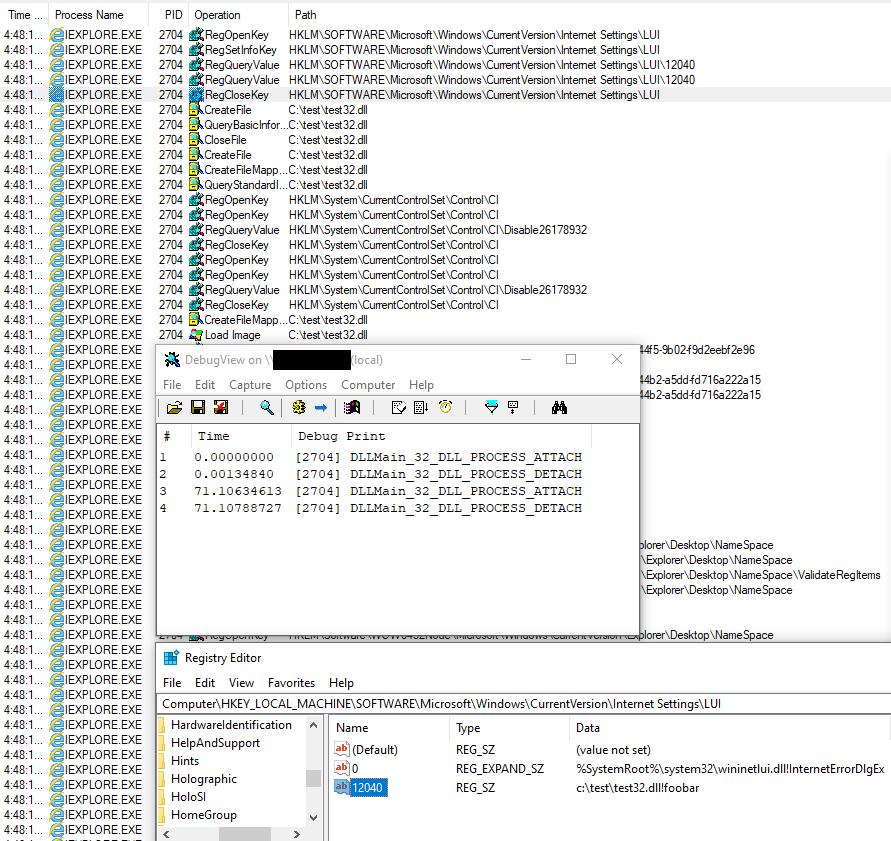
Task: Click Find binoculars icon in DebugView
Action: (559, 407)
